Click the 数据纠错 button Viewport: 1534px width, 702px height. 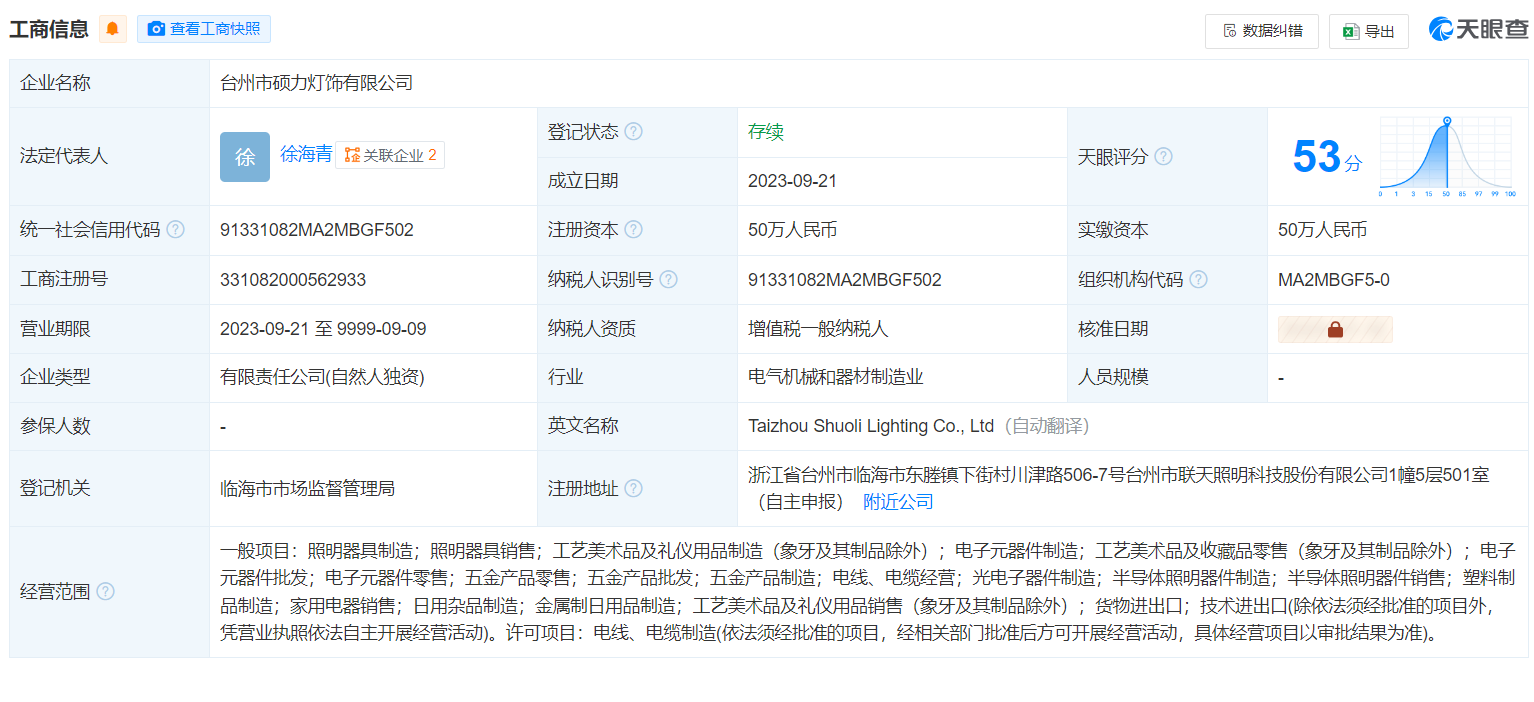click(x=1262, y=31)
